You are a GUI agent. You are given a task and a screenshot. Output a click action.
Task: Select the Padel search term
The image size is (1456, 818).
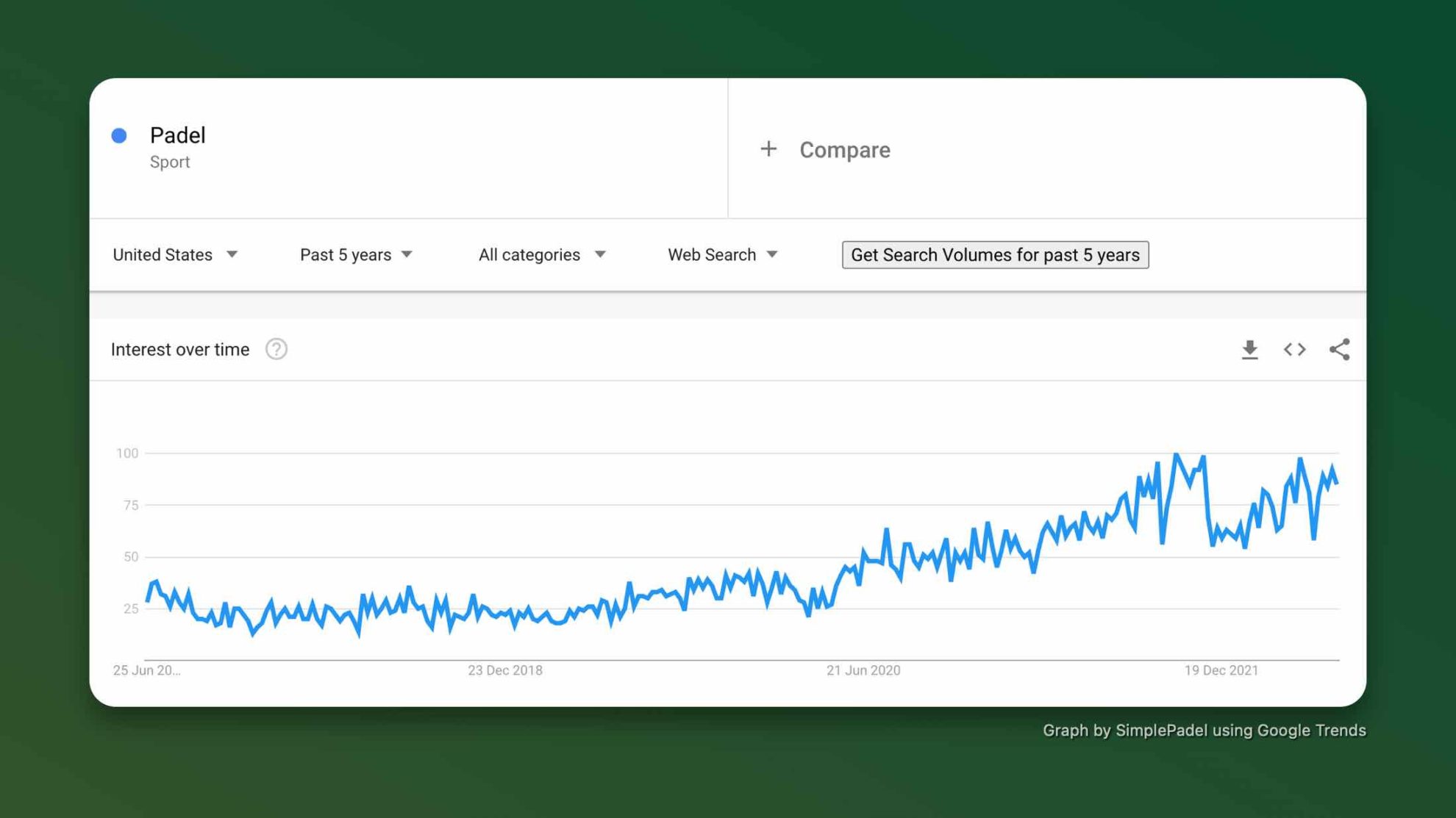point(178,135)
